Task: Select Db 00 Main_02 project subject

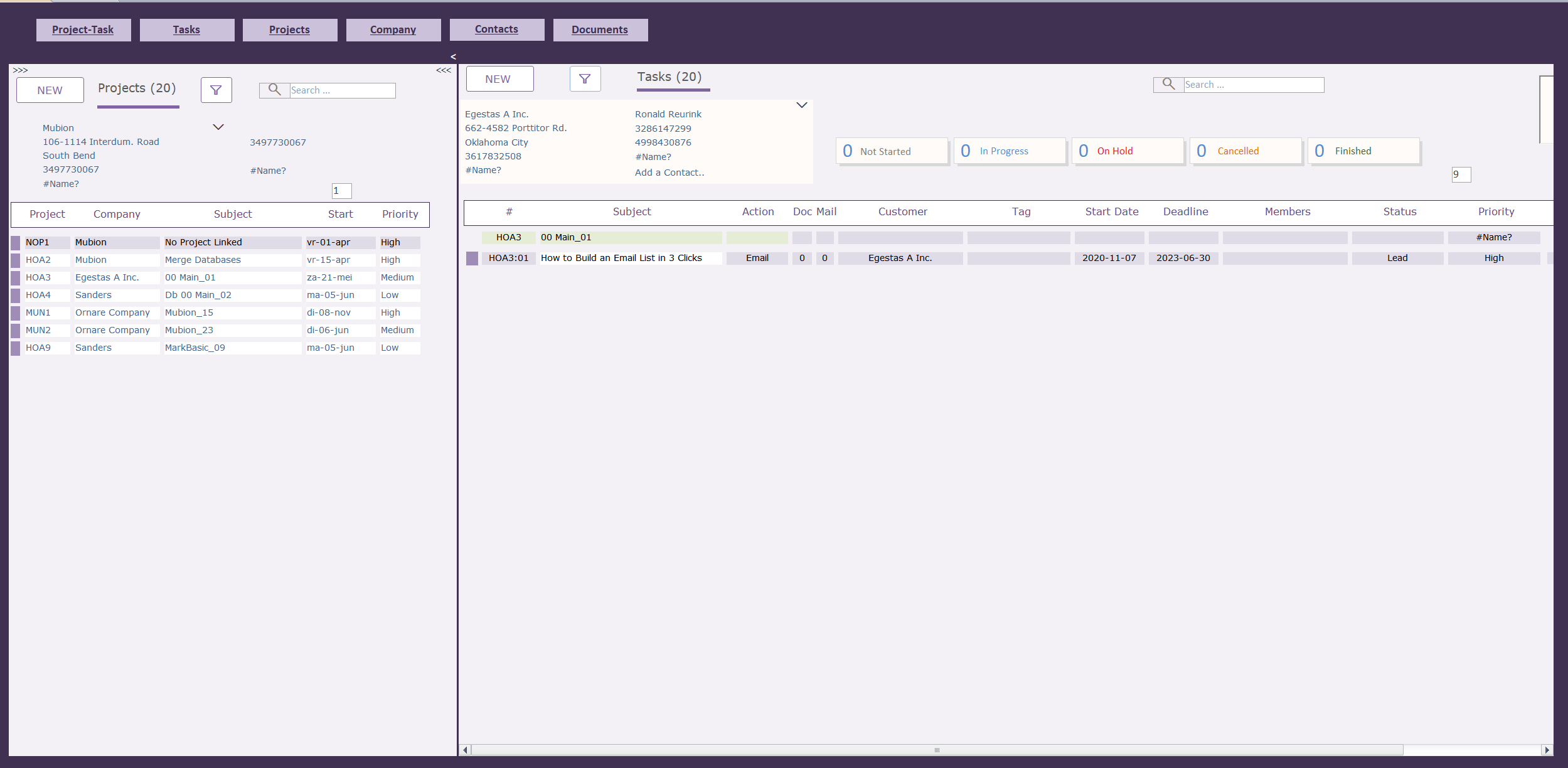Action: 232,295
